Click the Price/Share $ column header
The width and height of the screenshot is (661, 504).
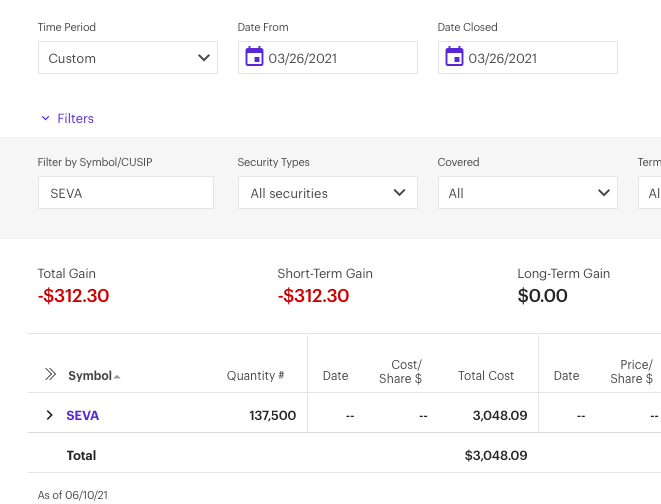pyautogui.click(x=631, y=372)
